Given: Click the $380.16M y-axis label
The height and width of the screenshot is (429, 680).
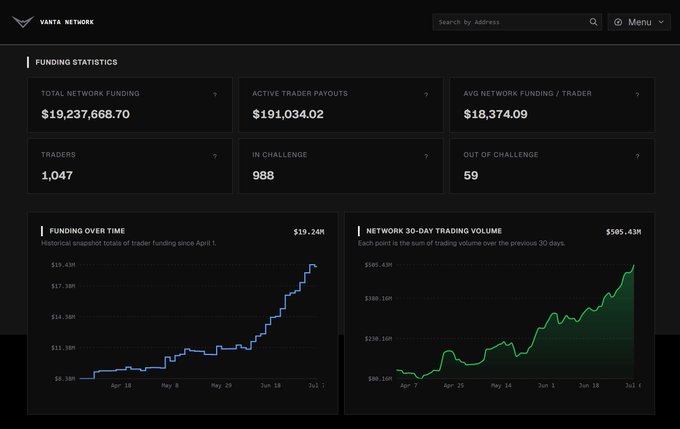Looking at the screenshot, I should pyautogui.click(x=378, y=298).
